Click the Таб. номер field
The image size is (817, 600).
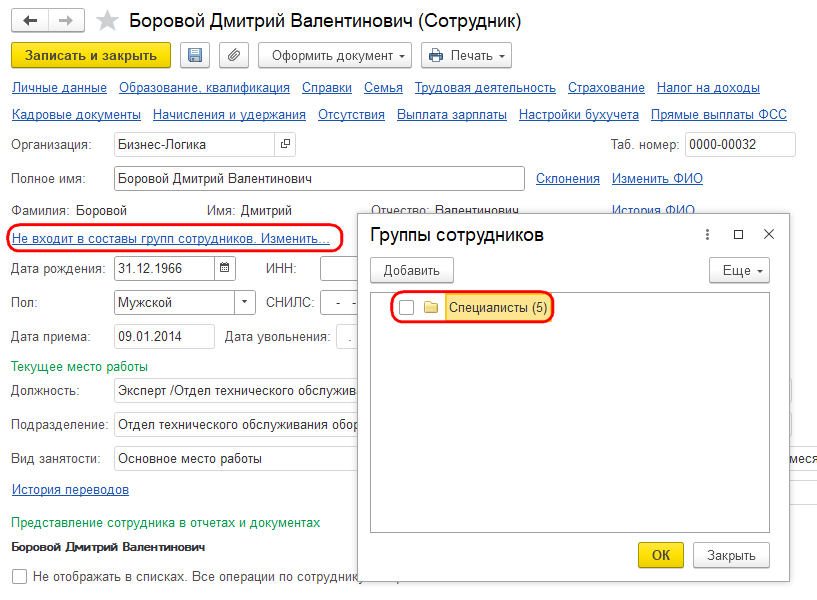[x=740, y=144]
